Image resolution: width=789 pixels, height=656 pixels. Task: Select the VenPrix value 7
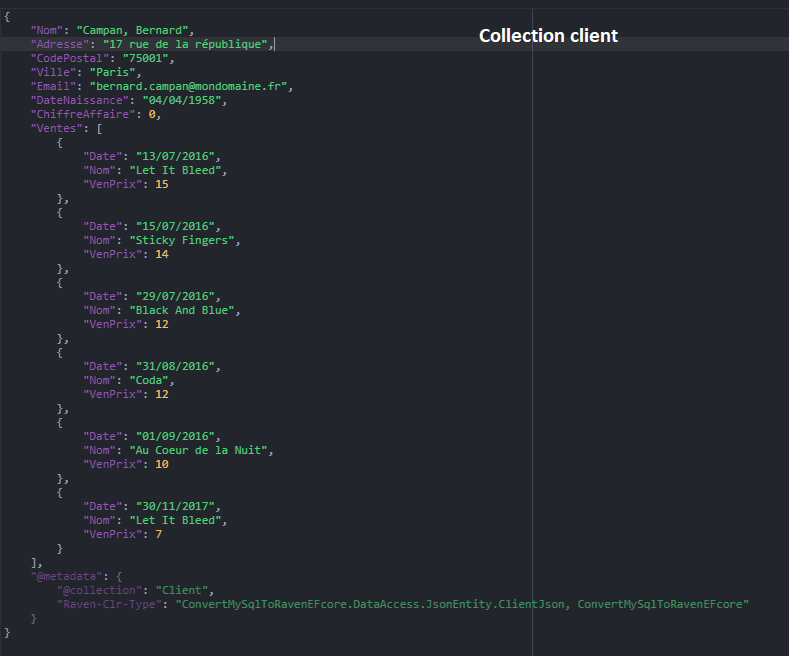[158, 534]
